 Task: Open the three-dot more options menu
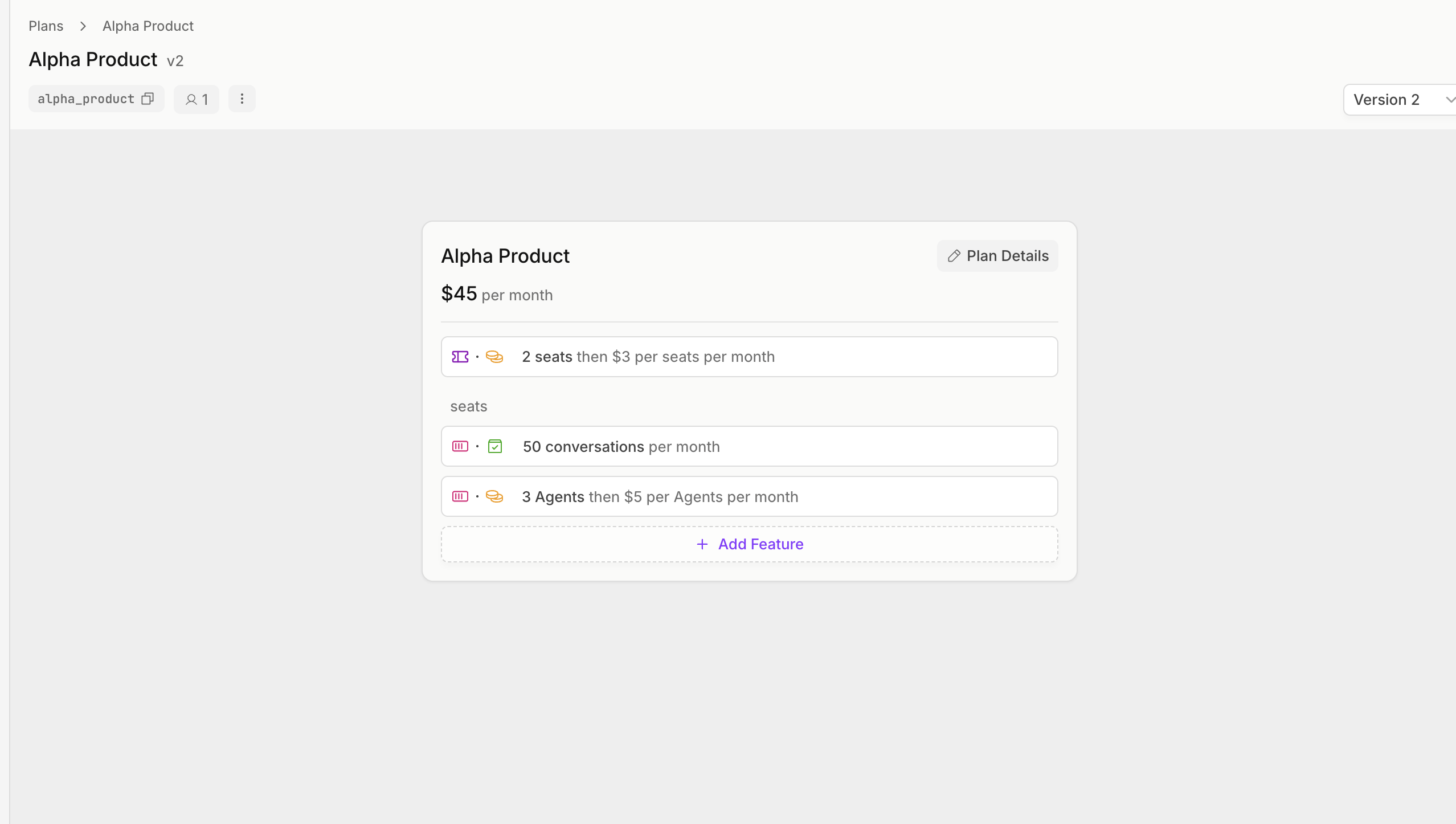pyautogui.click(x=242, y=99)
